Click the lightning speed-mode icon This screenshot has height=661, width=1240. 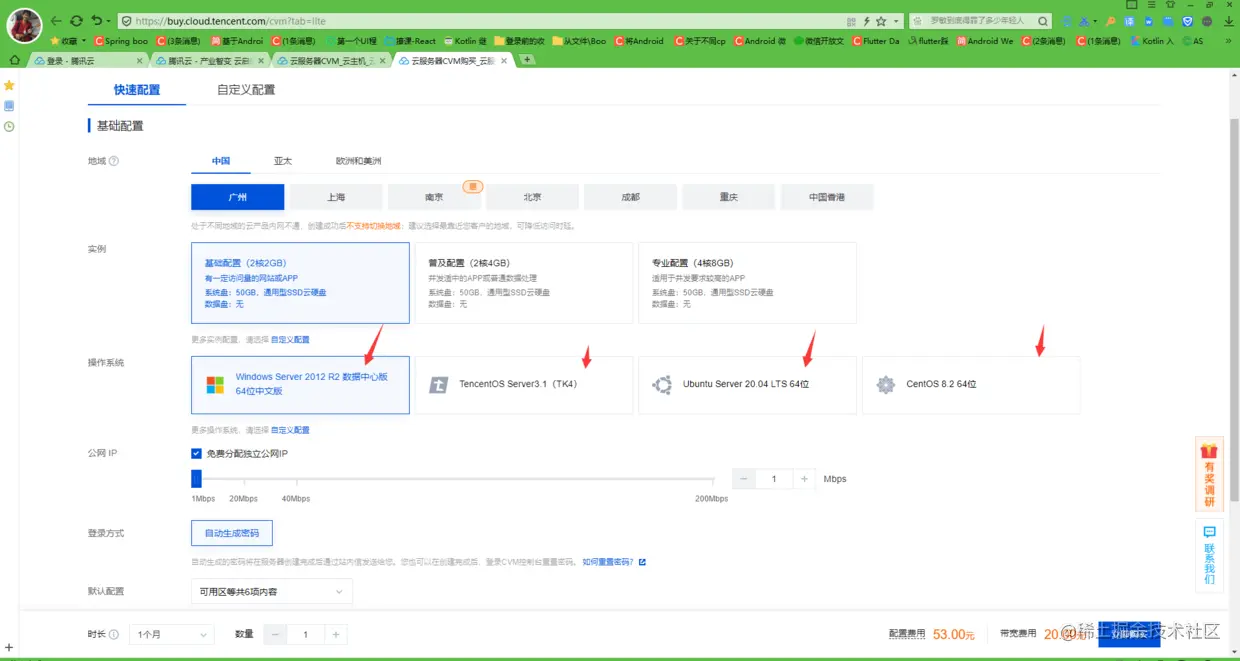point(866,21)
